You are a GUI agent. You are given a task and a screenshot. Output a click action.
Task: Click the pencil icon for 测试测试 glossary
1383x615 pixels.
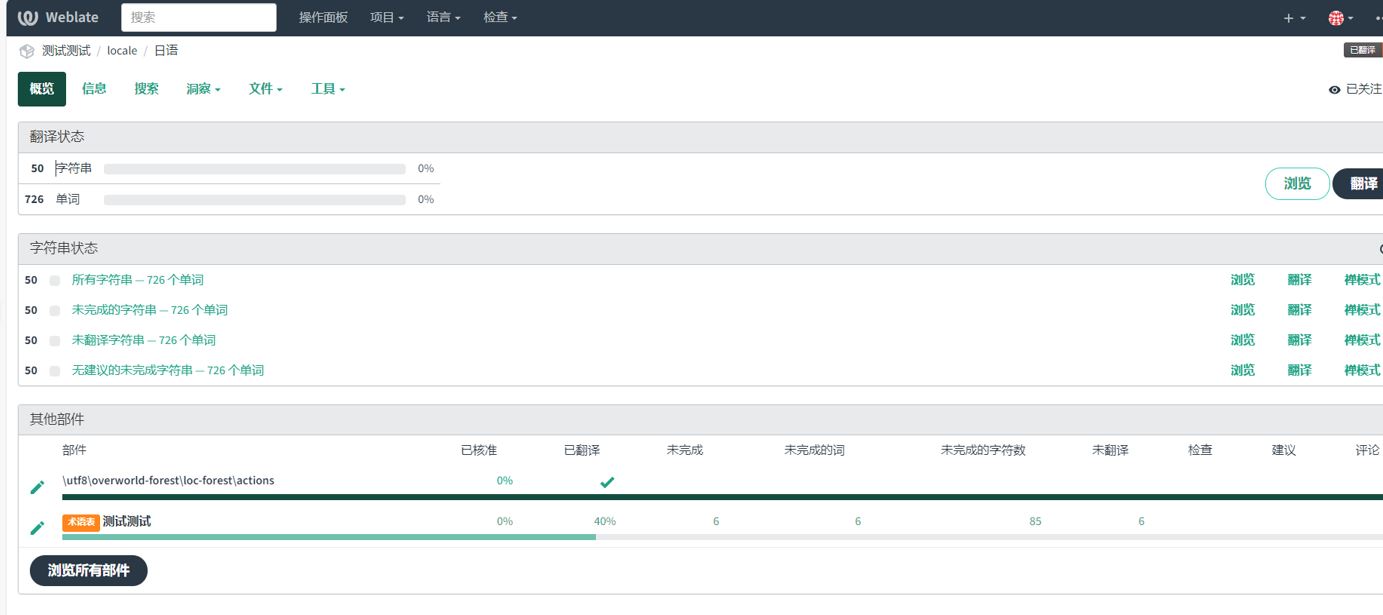point(37,528)
